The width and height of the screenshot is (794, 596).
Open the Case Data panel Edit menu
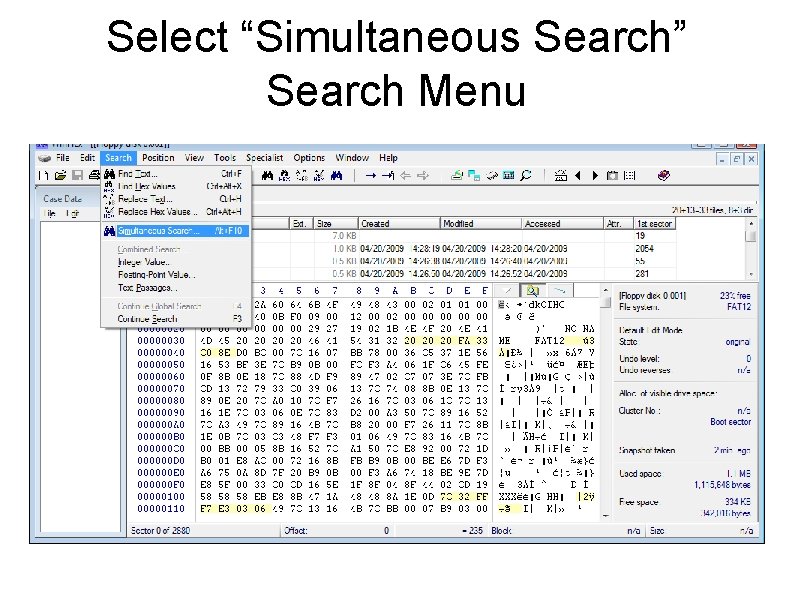[72, 214]
